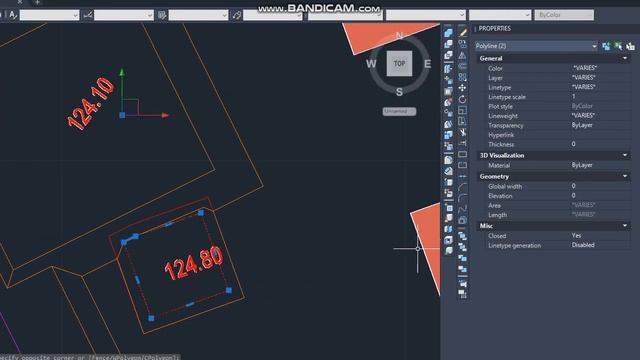Collapse the General section

pos(625,58)
